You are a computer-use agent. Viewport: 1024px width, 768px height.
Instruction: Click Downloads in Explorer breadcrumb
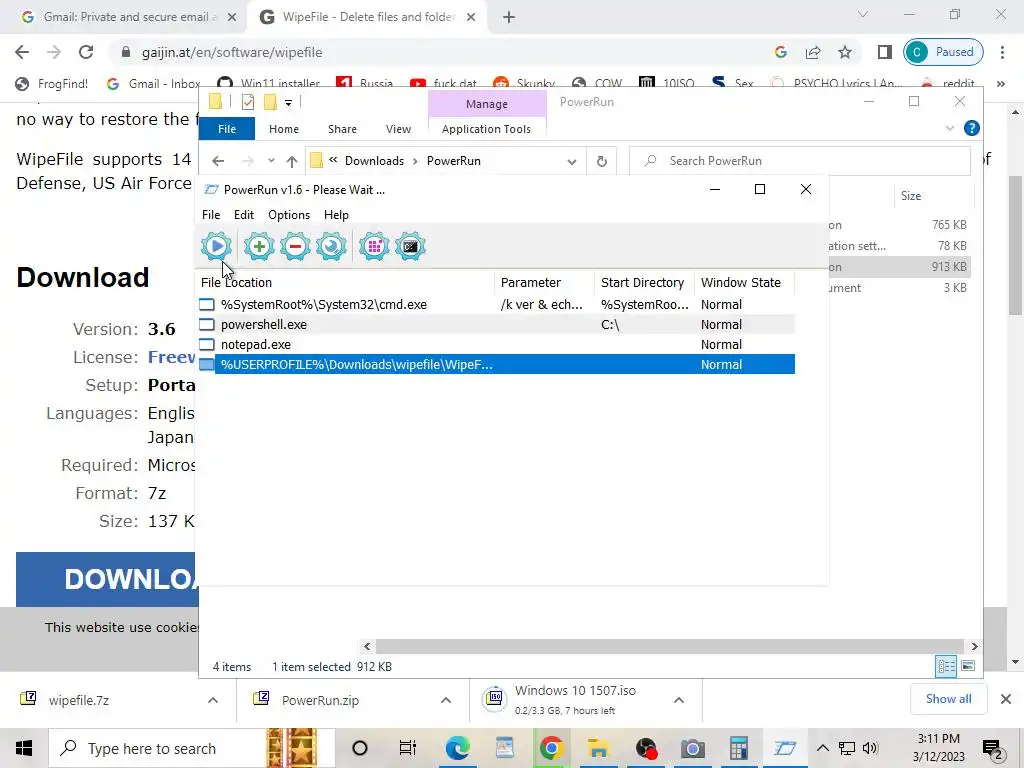(x=374, y=161)
